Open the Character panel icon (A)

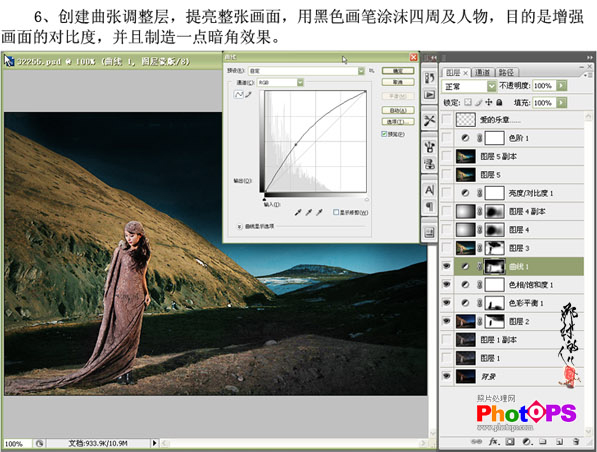coord(429,190)
